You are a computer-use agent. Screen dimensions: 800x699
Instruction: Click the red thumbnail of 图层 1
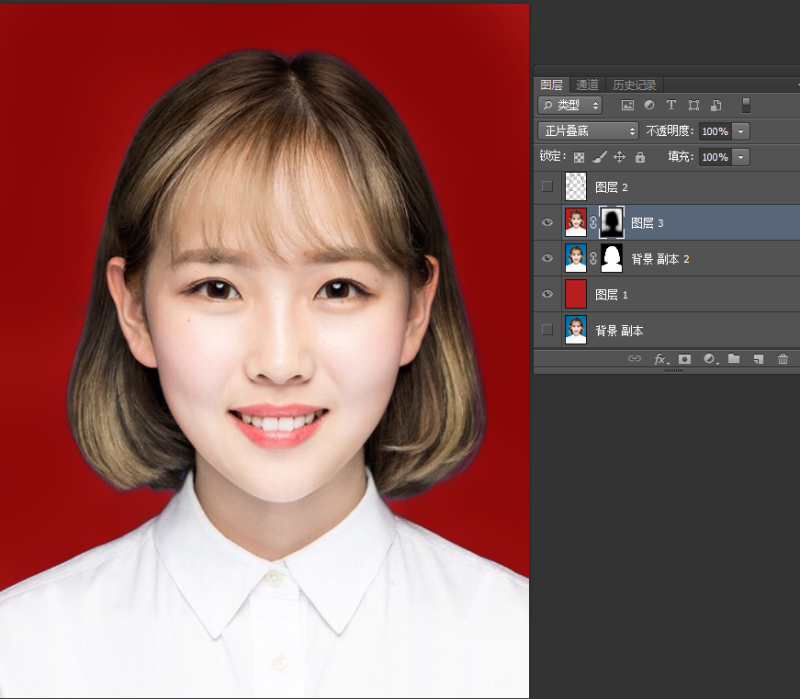tap(576, 294)
